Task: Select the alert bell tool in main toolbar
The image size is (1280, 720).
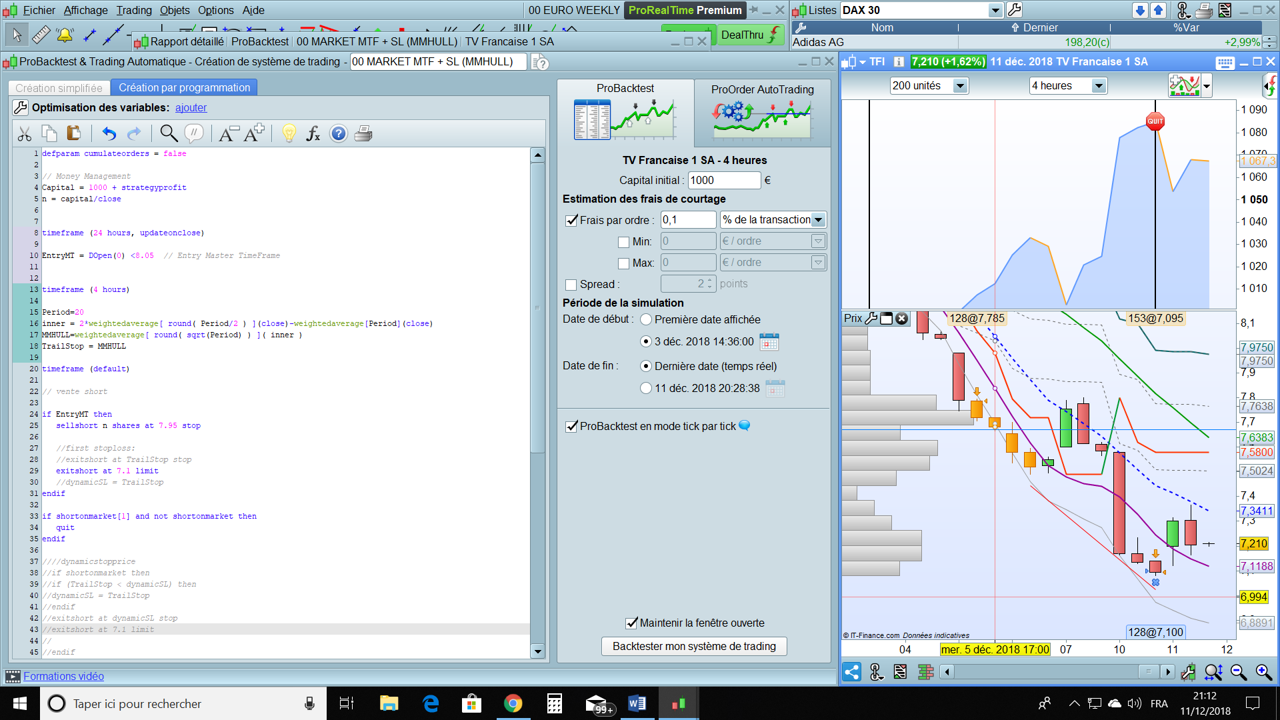Action: [65, 35]
